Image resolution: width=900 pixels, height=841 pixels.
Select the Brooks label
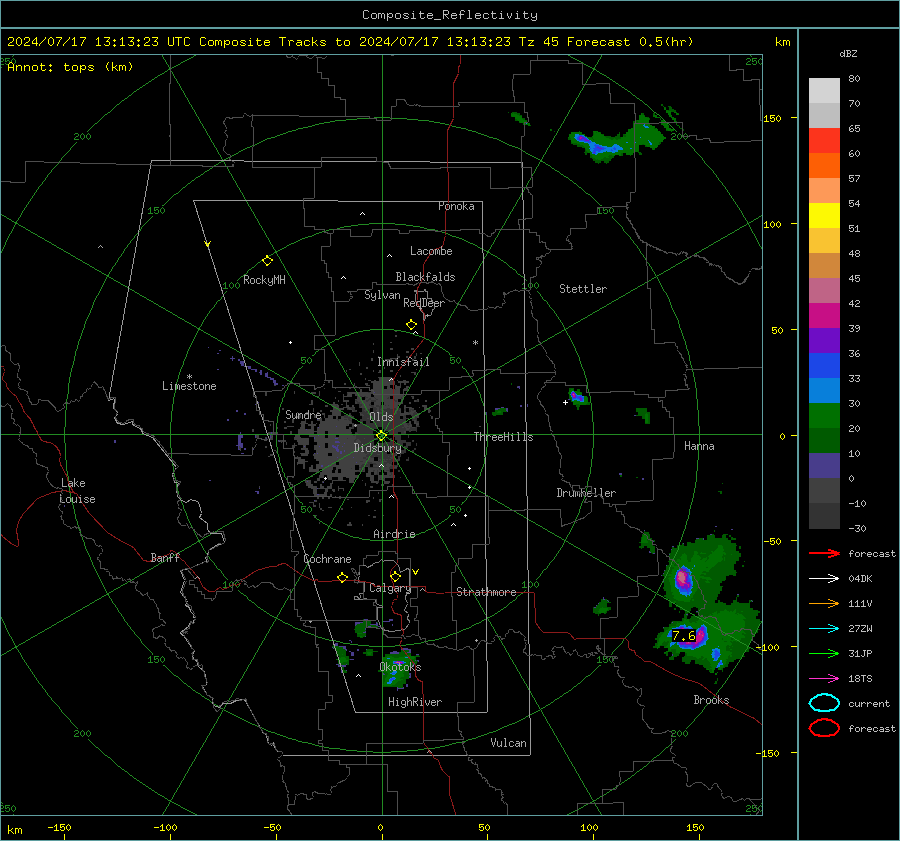click(711, 700)
